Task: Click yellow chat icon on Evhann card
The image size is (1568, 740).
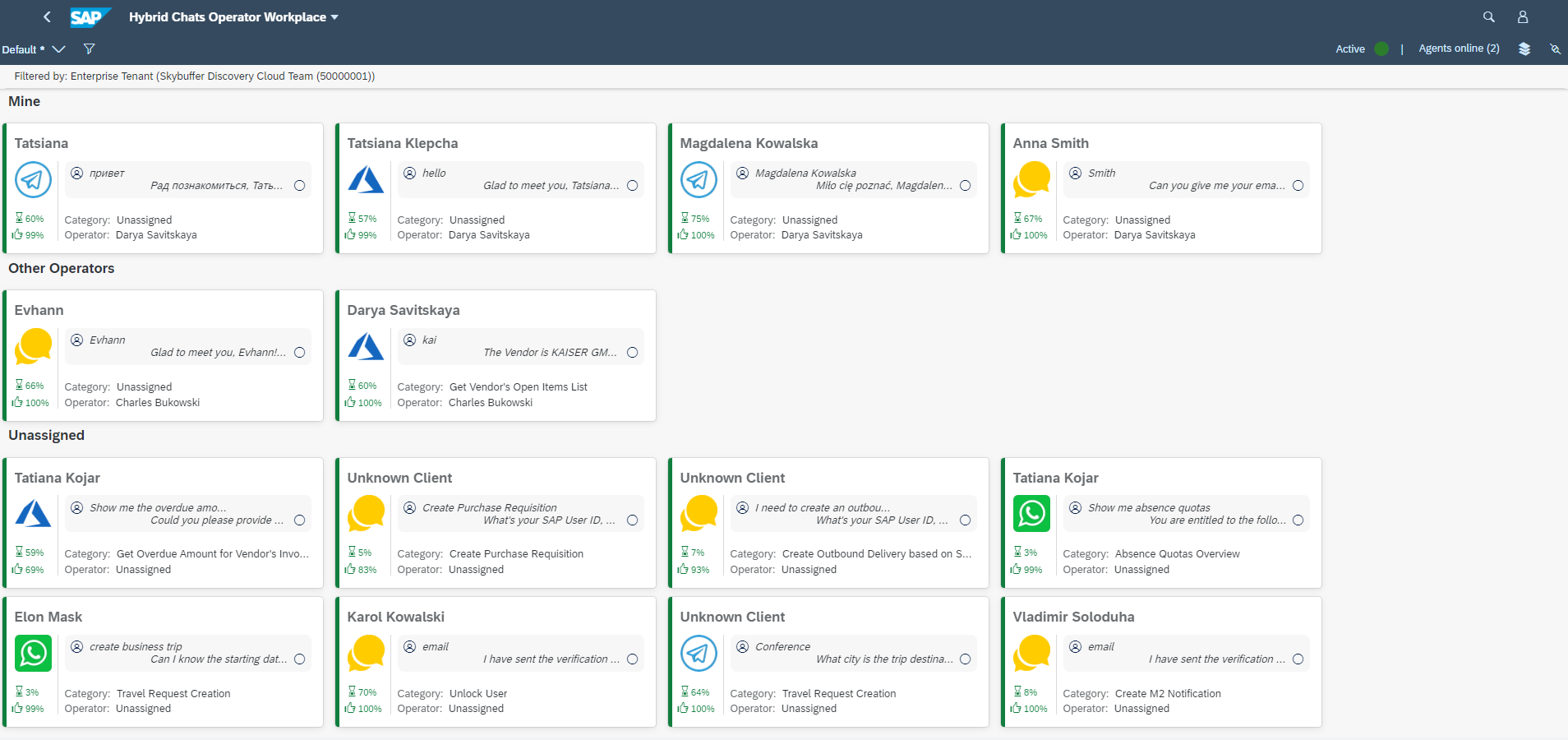Action: 34,347
